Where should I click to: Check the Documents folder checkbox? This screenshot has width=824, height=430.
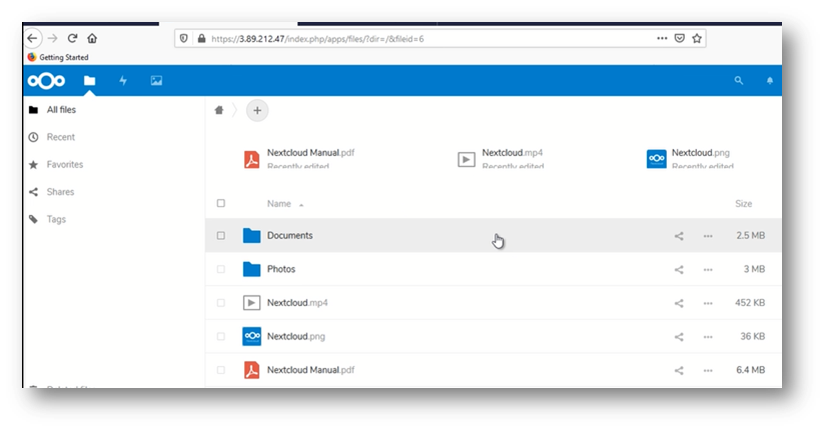pos(221,236)
